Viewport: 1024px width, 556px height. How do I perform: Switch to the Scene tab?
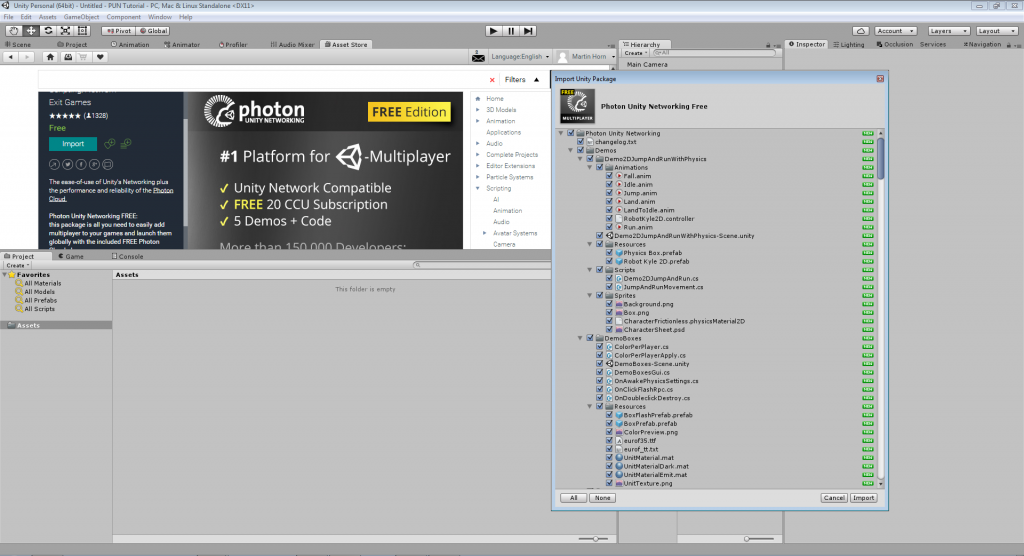18,44
